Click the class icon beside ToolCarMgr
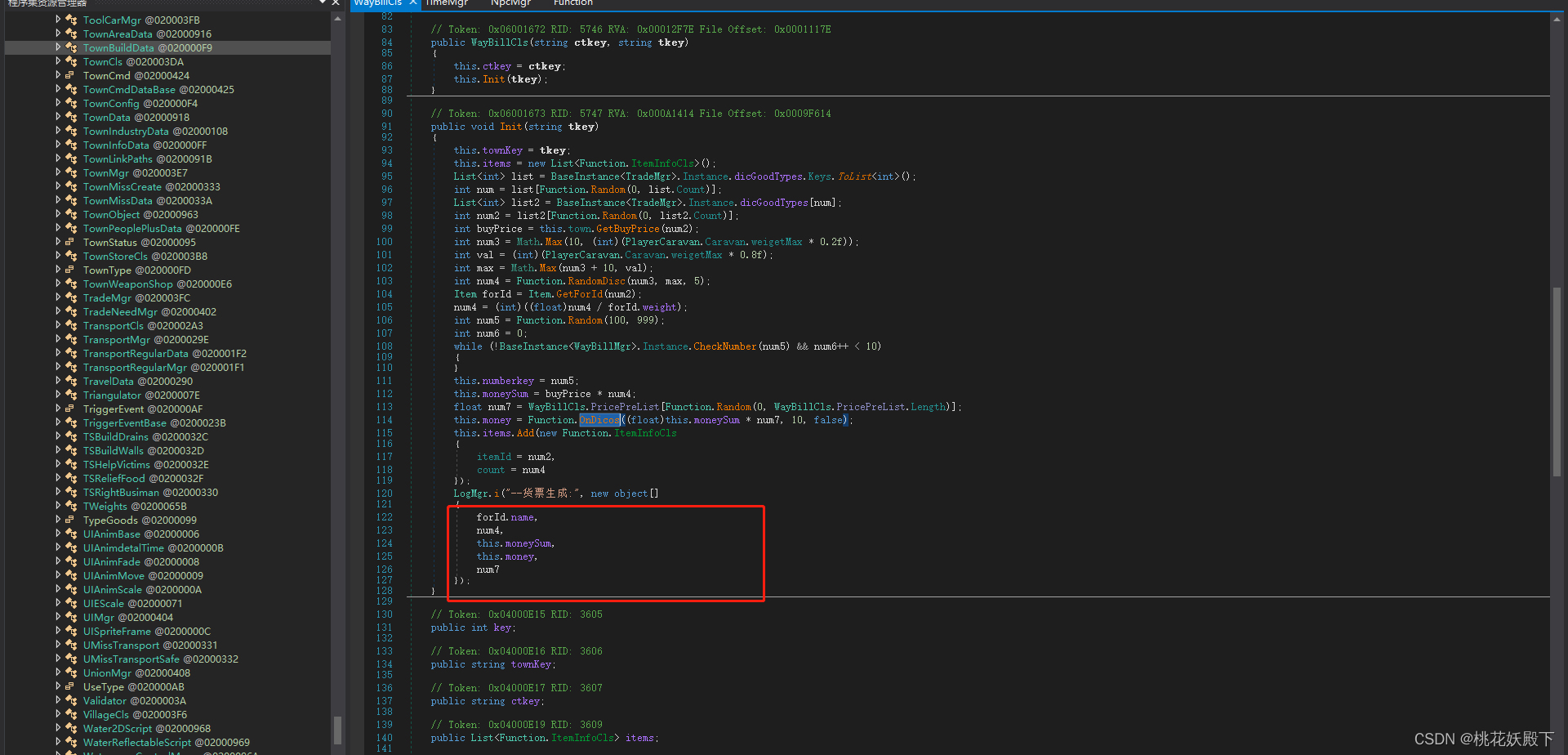1568x755 pixels. (x=71, y=20)
